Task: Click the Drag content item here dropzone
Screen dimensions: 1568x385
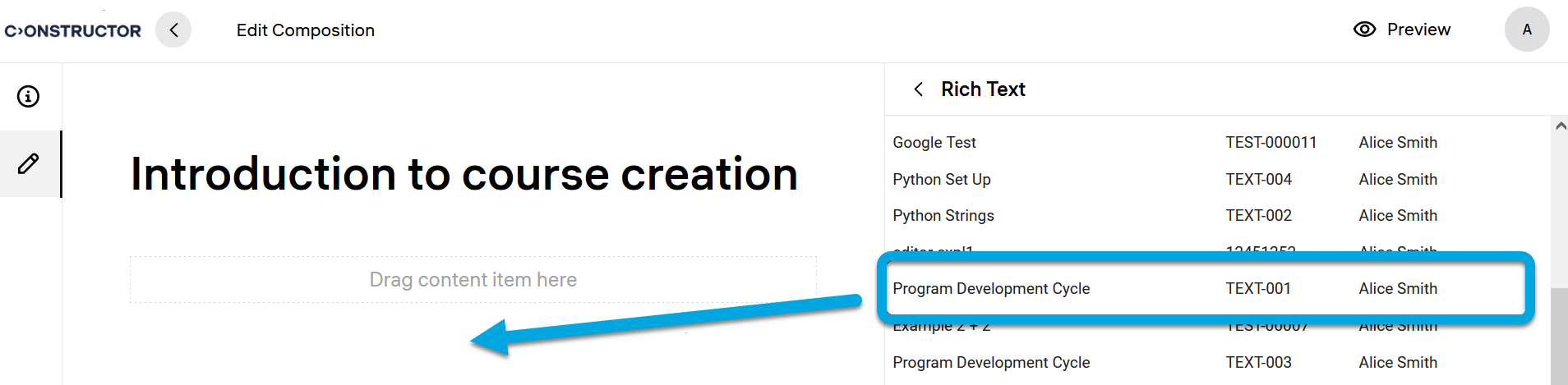Action: pyautogui.click(x=473, y=280)
